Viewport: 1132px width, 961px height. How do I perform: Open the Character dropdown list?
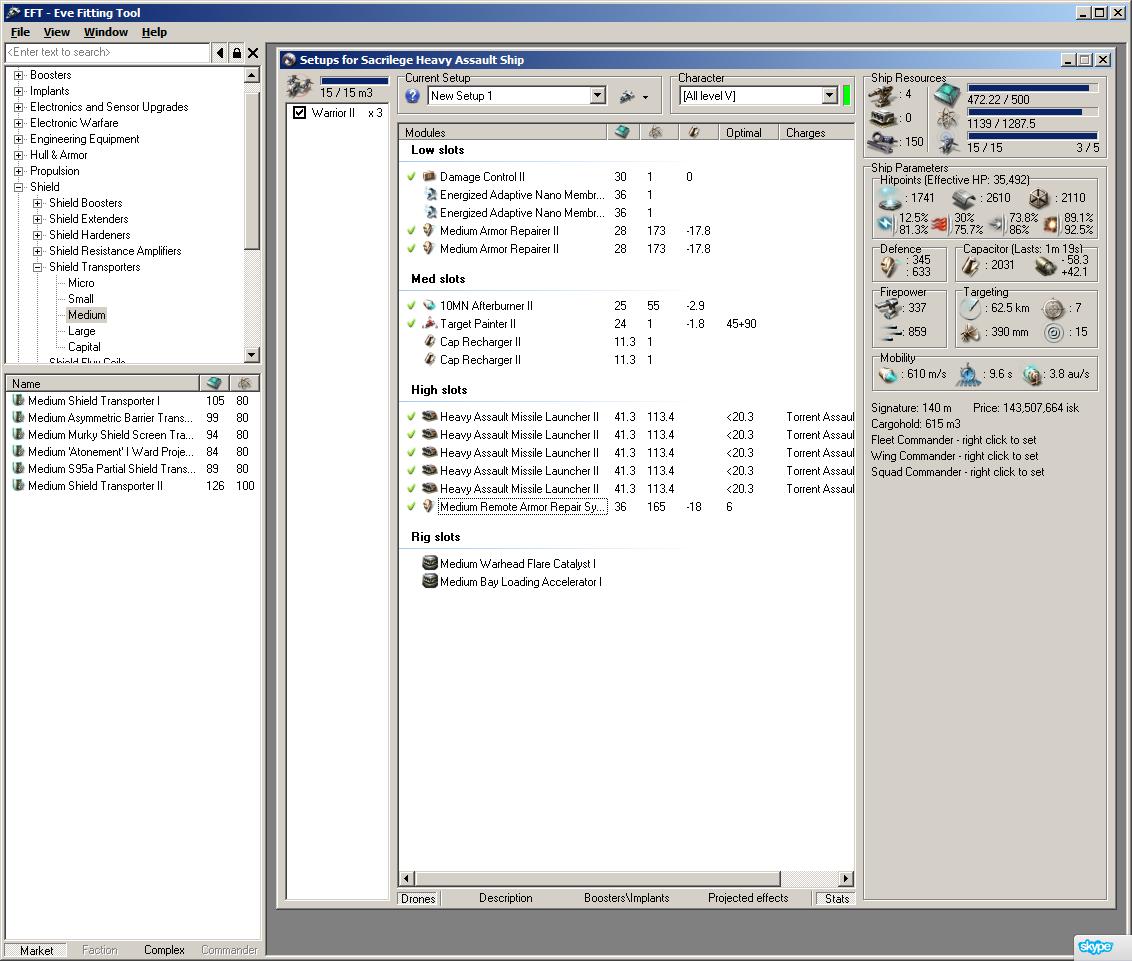pyautogui.click(x=830, y=95)
